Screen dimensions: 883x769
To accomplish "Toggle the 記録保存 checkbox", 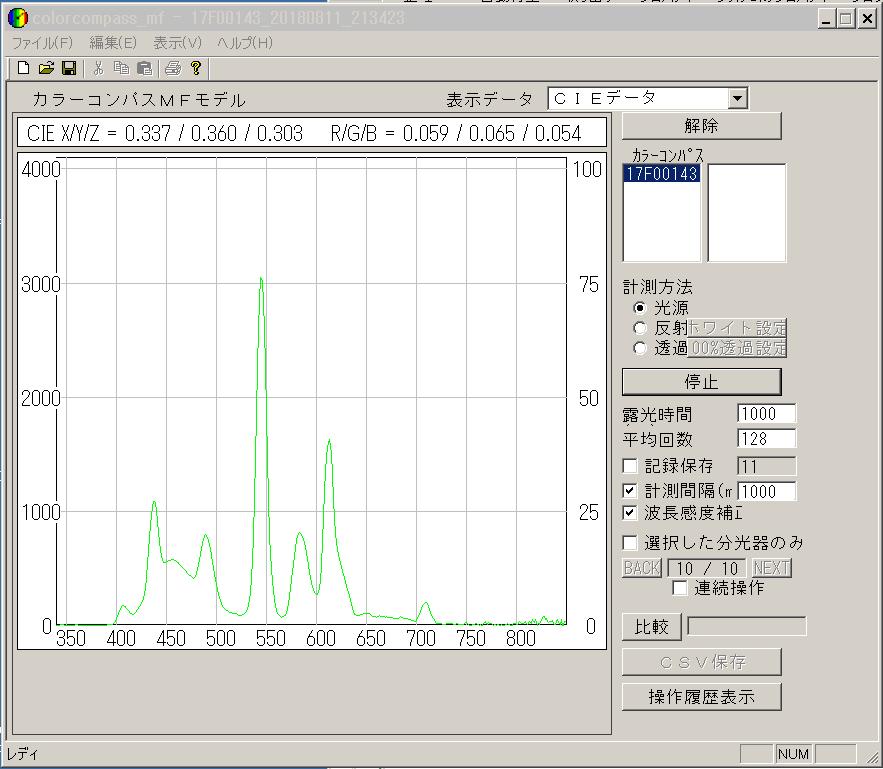I will 630,466.
